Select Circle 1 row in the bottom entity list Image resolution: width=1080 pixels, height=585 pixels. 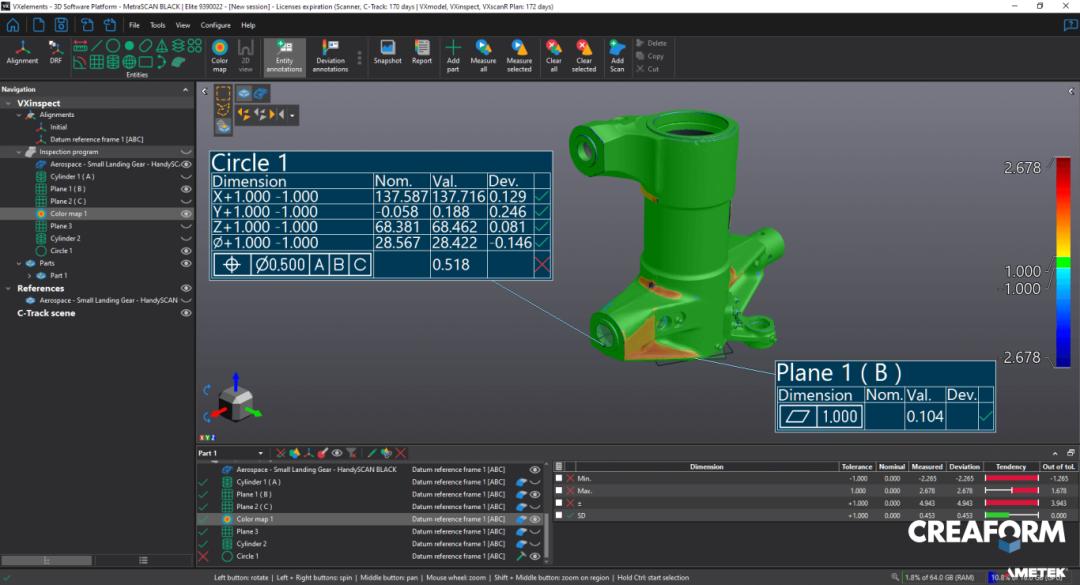point(370,556)
